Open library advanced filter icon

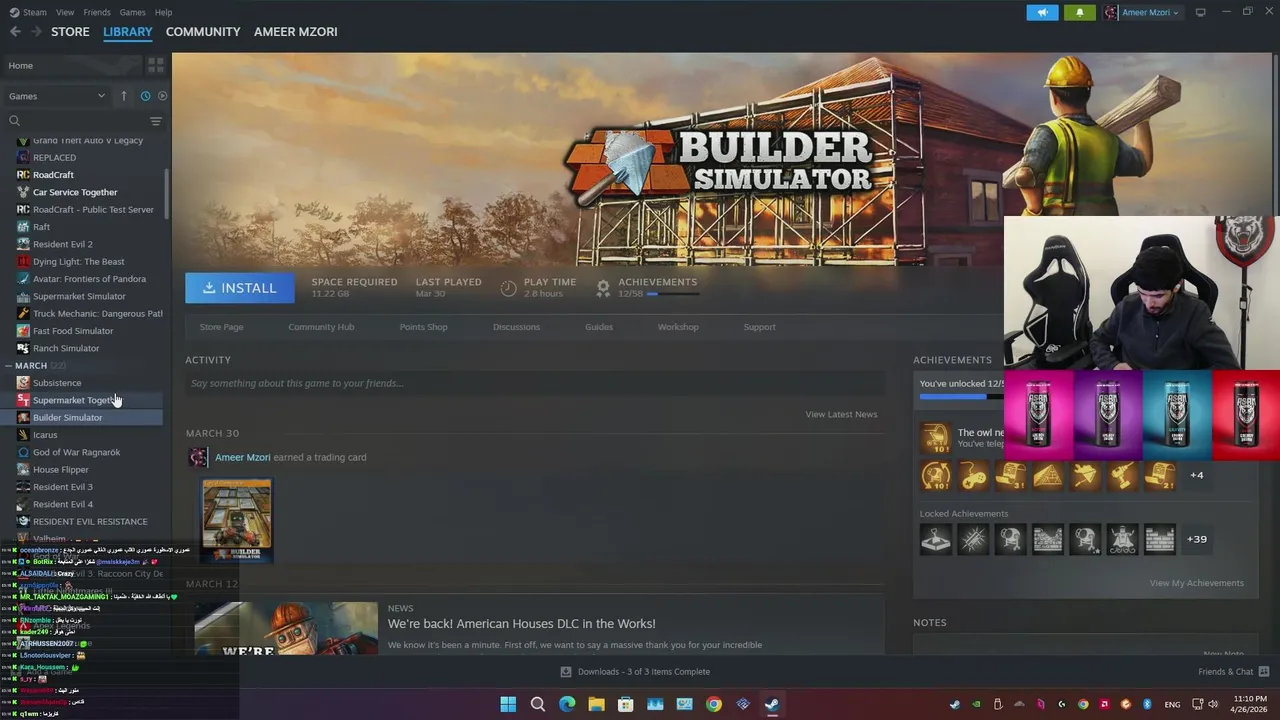pyautogui.click(x=155, y=121)
